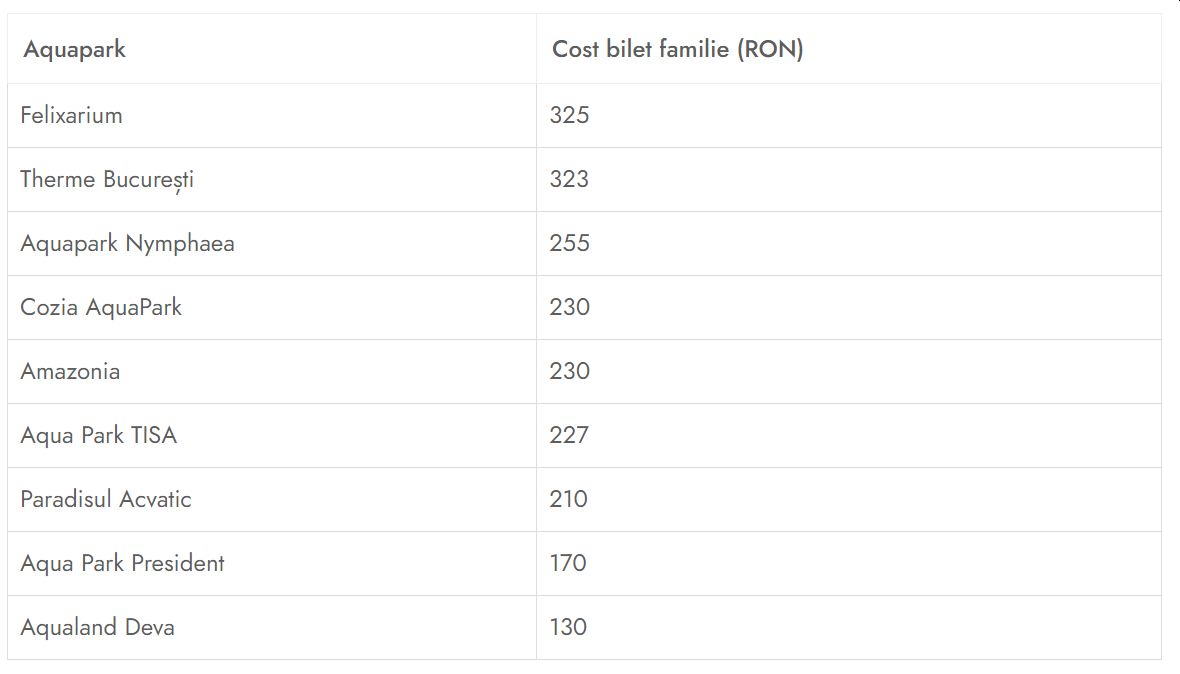Select the 227 cost value

point(569,435)
